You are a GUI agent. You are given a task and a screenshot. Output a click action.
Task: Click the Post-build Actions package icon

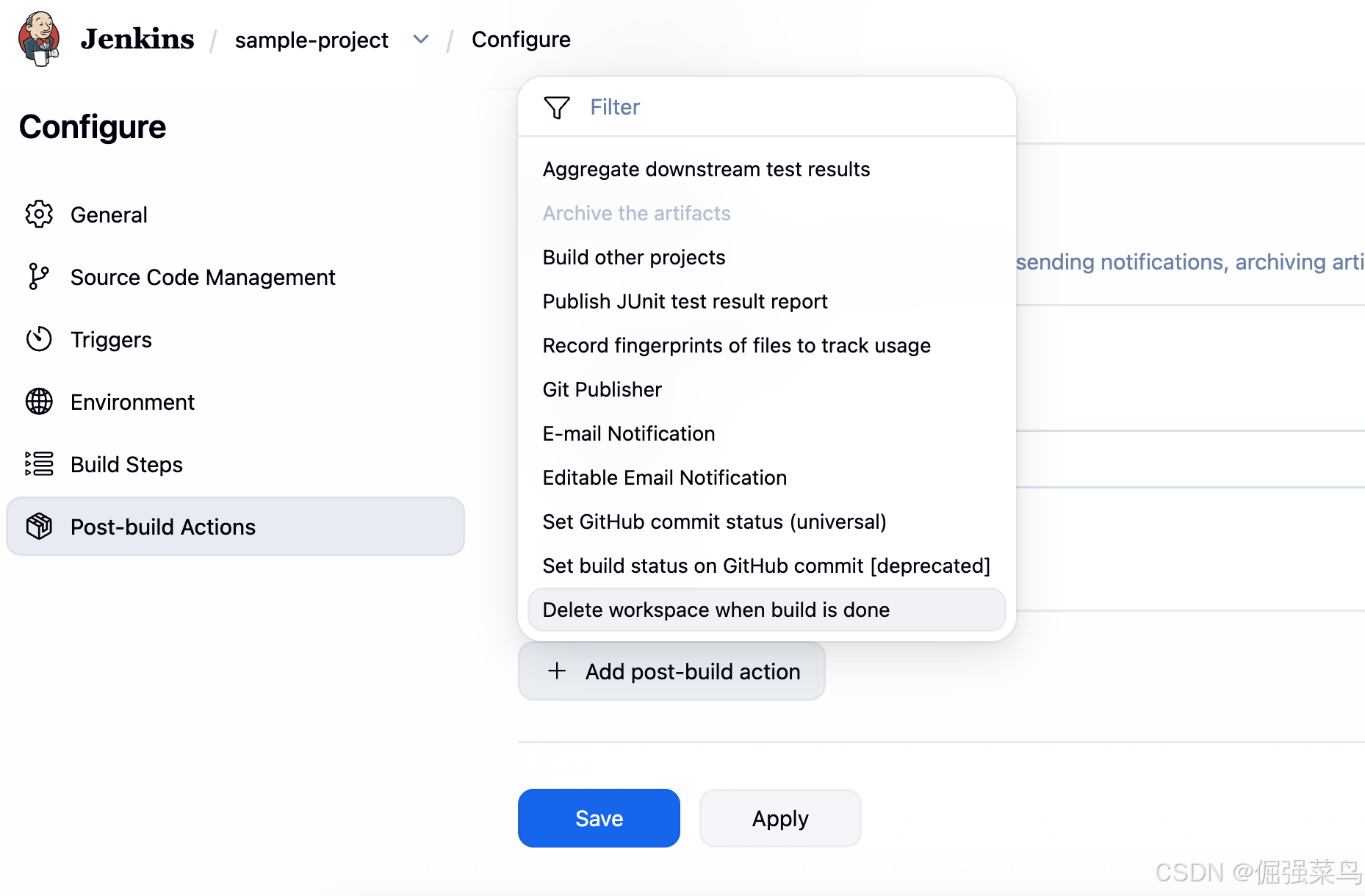(x=39, y=527)
